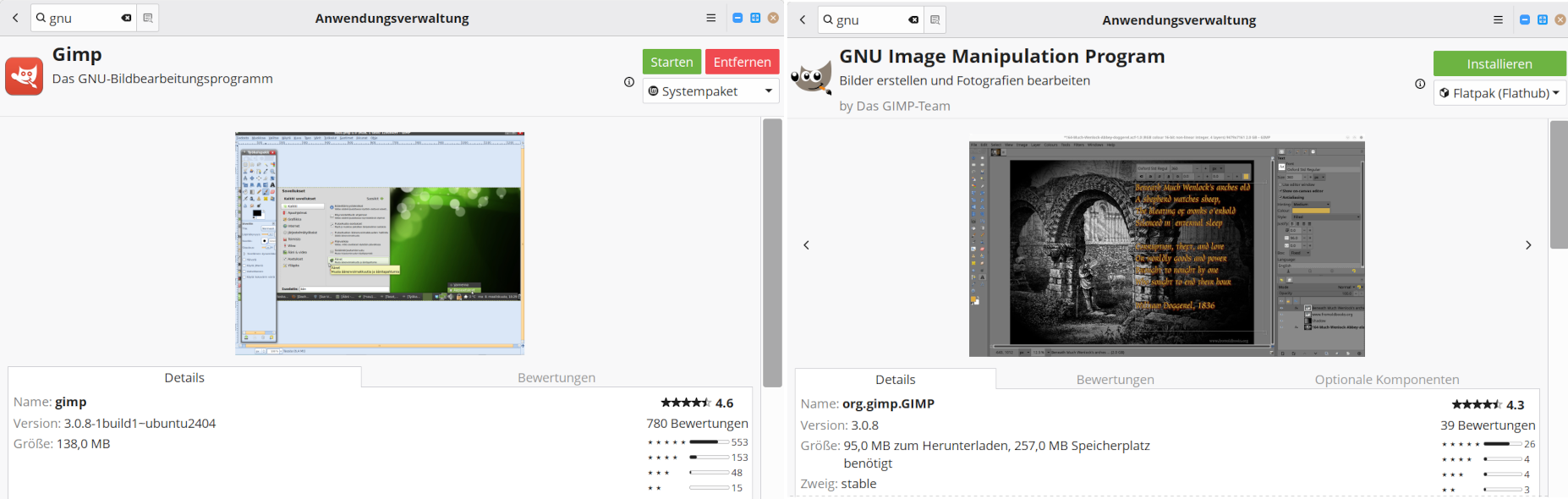1568x499 pixels.
Task: Click package name 'org.gimp.GIMP'
Action: (x=888, y=403)
